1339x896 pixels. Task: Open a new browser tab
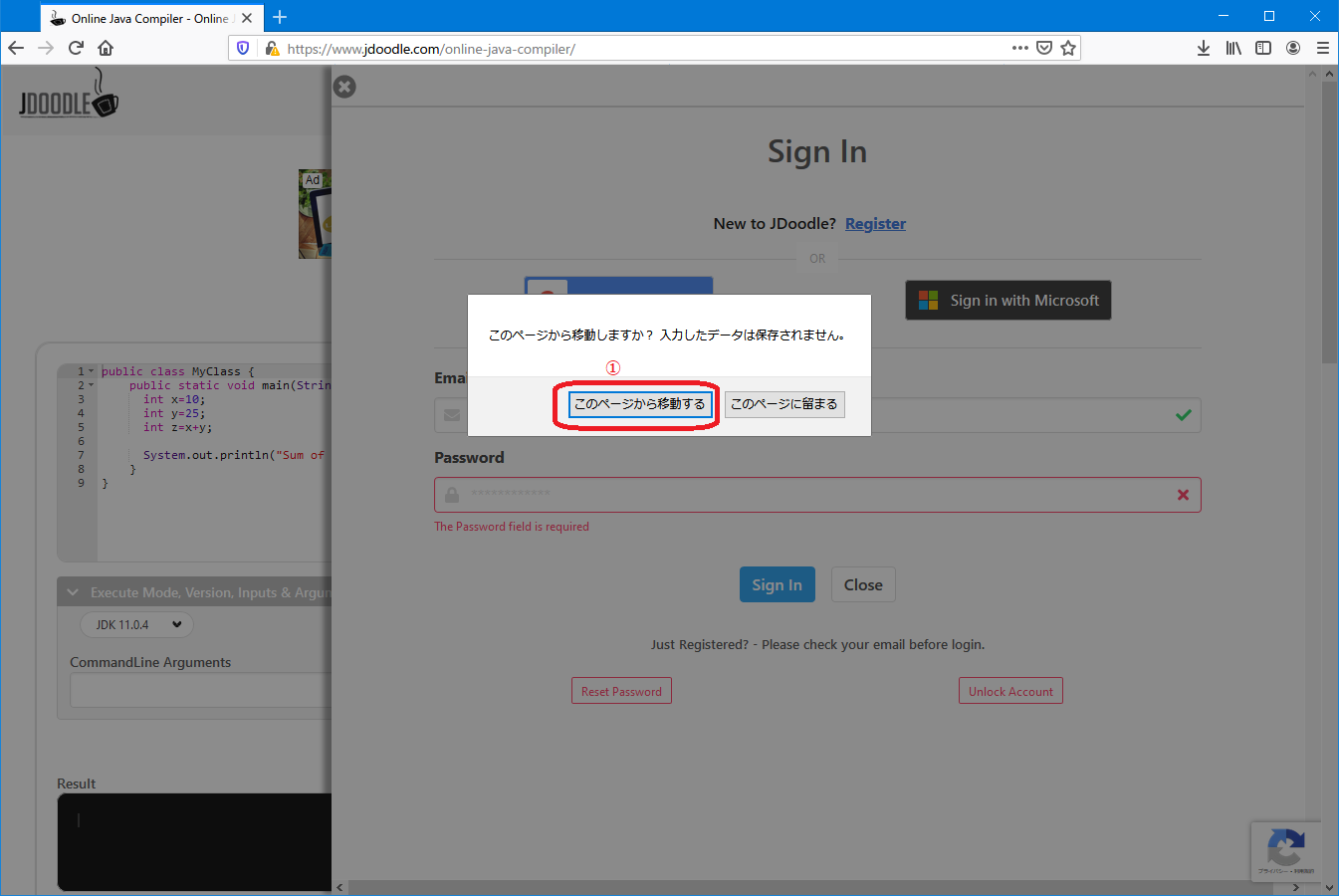pyautogui.click(x=280, y=17)
